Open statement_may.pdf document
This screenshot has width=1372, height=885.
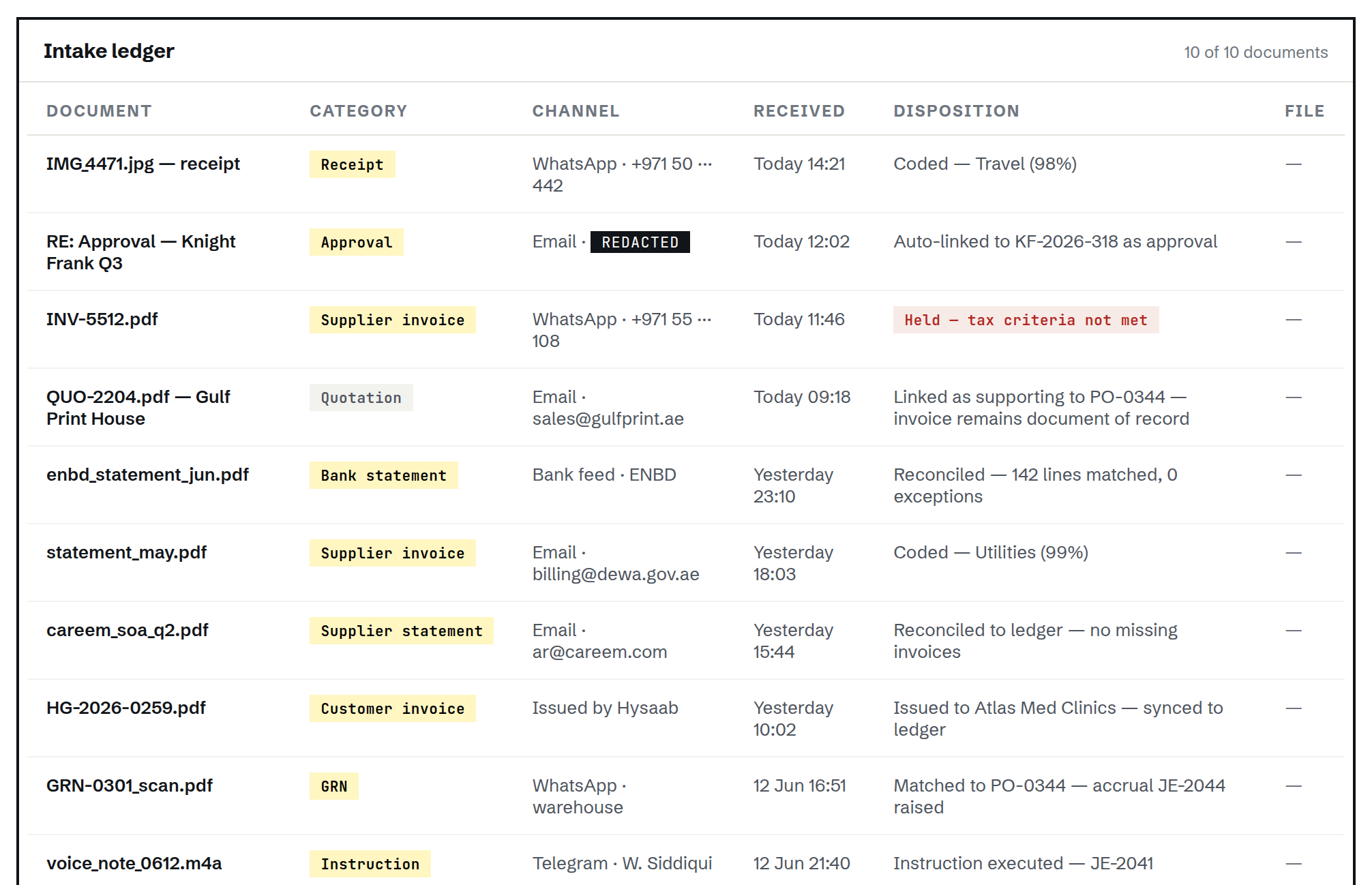(x=126, y=552)
